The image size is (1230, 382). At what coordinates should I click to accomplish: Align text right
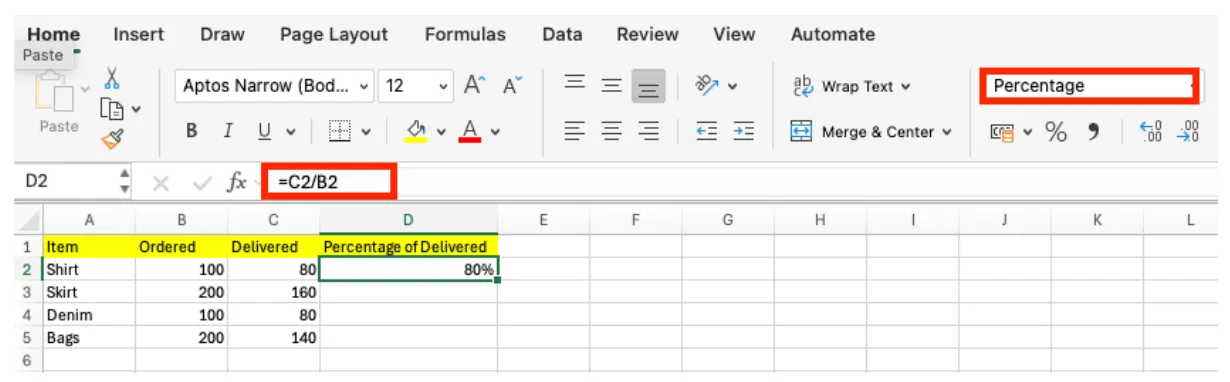649,131
